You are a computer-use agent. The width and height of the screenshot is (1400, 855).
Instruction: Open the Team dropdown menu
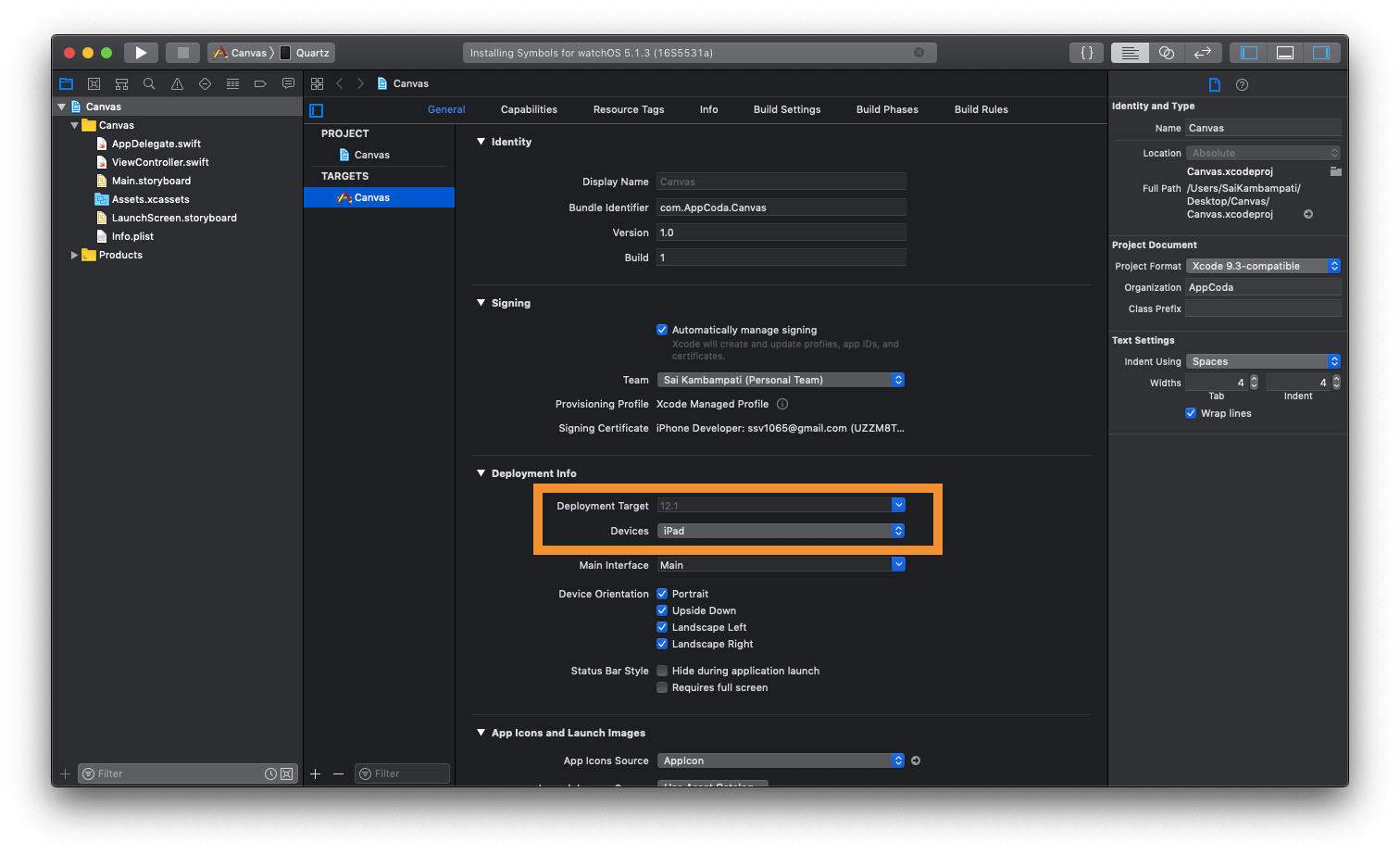point(781,380)
